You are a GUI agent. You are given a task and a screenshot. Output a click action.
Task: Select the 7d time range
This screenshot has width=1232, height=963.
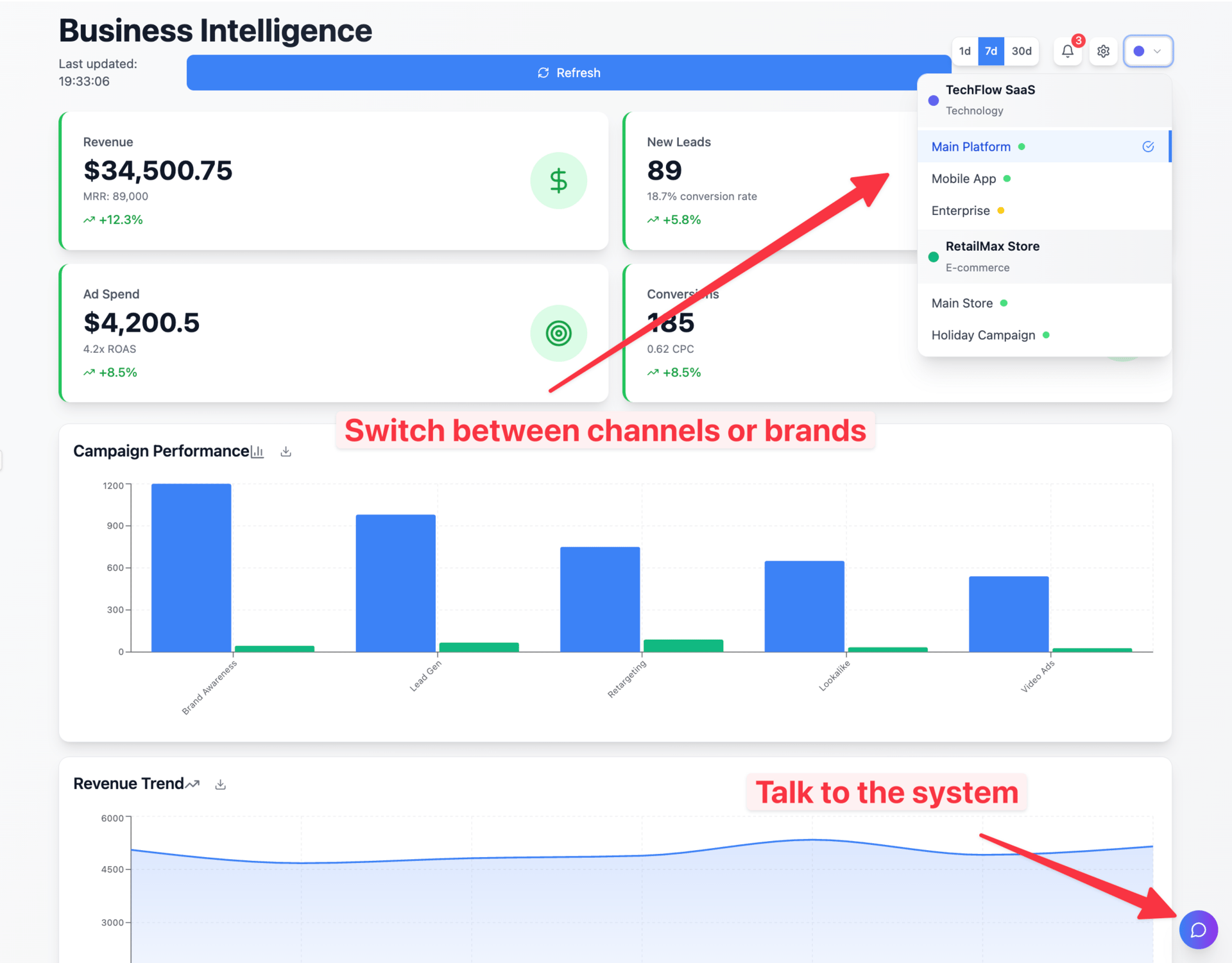991,51
